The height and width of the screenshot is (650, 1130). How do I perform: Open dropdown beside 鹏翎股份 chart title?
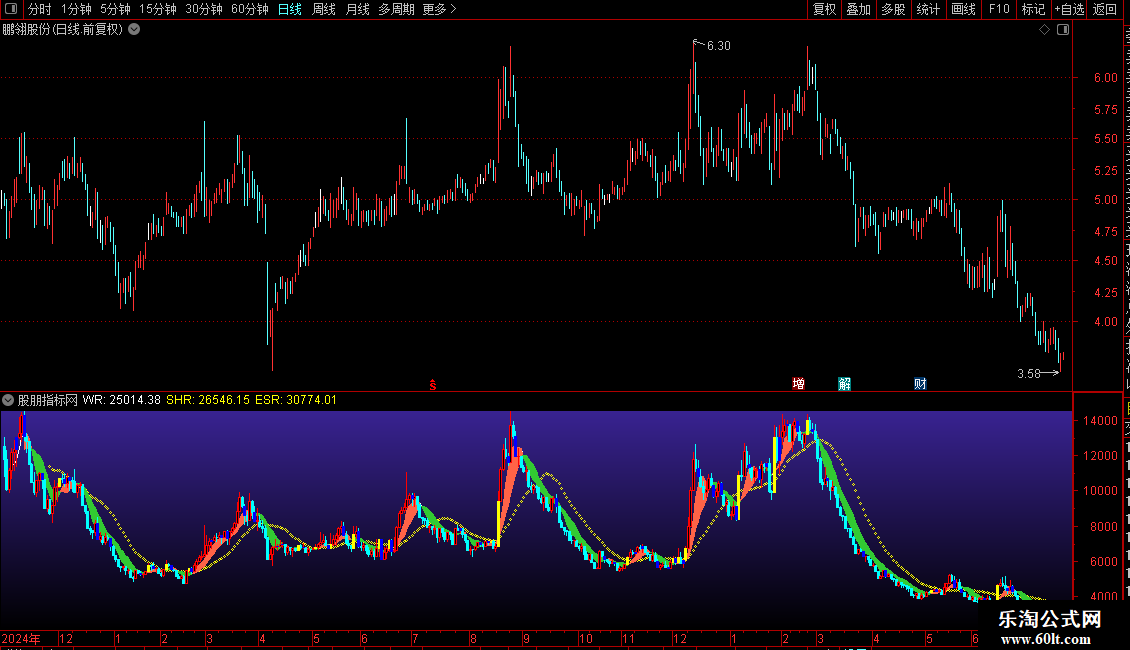click(134, 30)
